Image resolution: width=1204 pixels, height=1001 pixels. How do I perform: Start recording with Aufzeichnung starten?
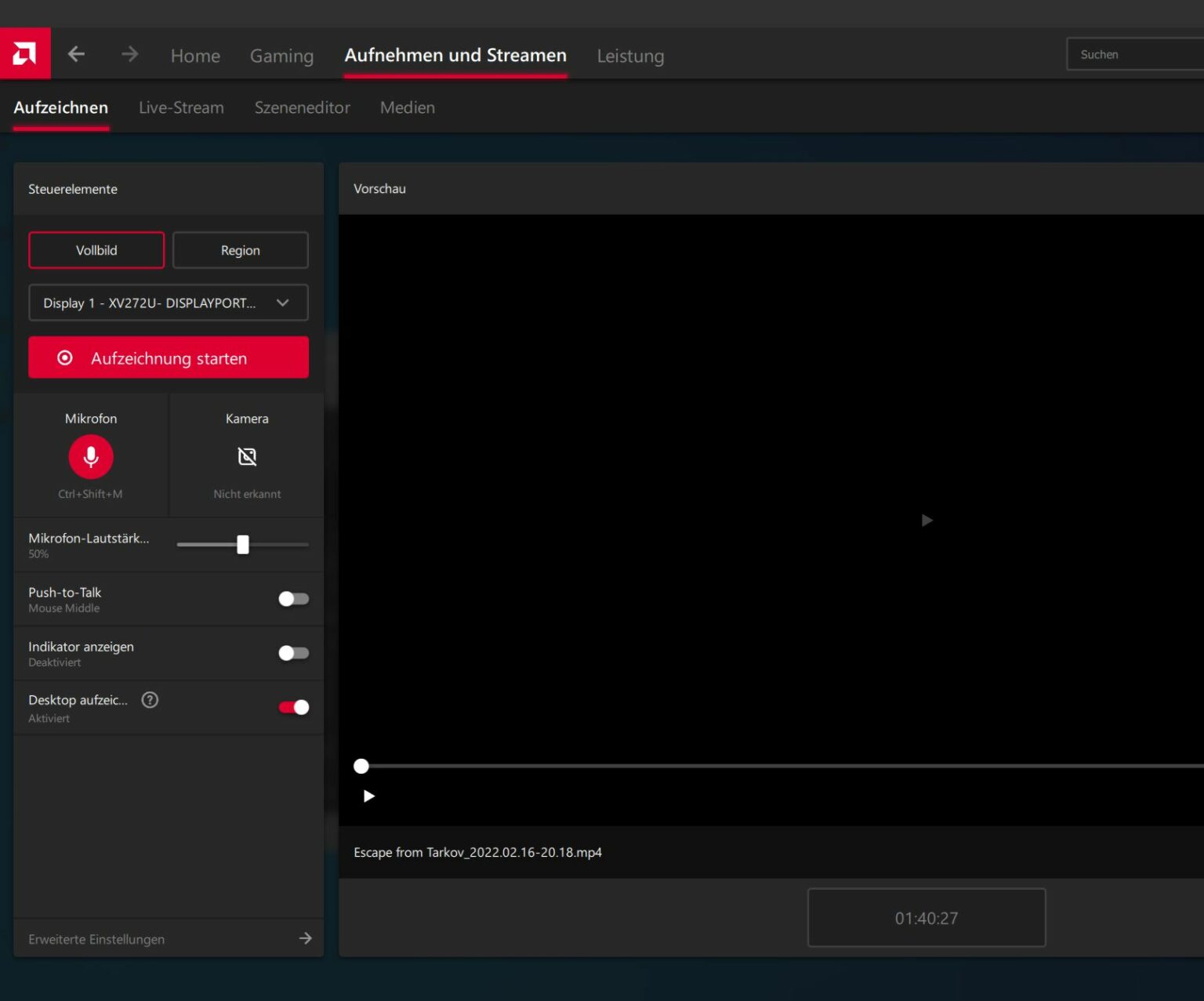[x=169, y=357]
